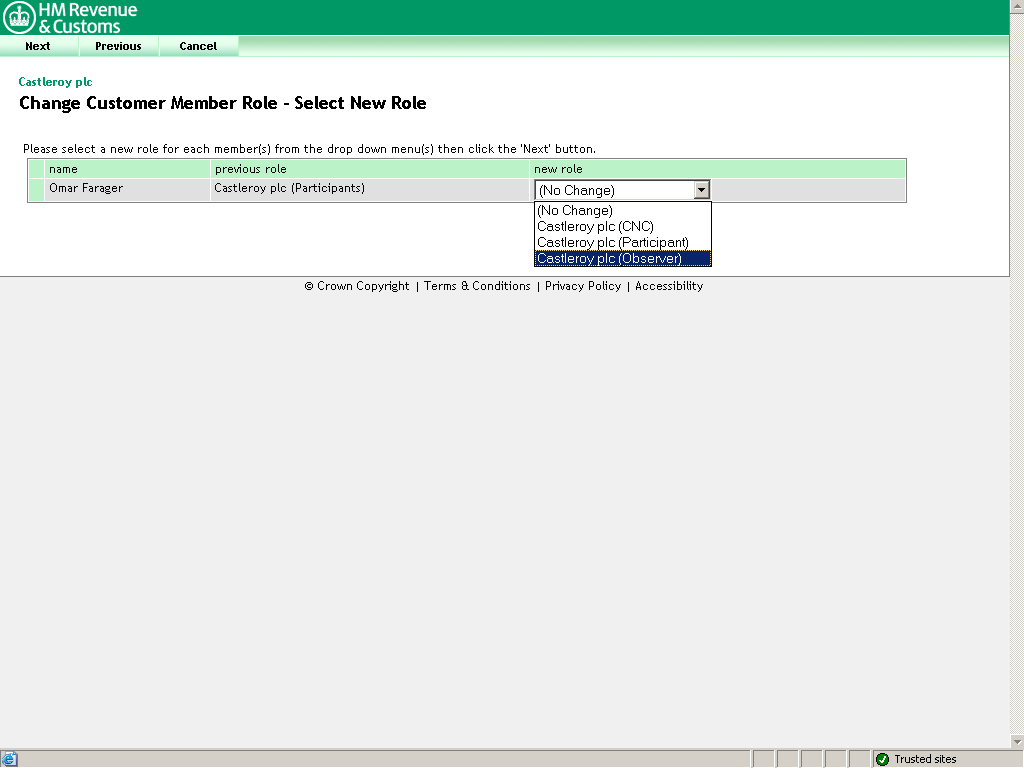Click the 'new role' column header
Screen dimensions: 1024x768
[558, 169]
